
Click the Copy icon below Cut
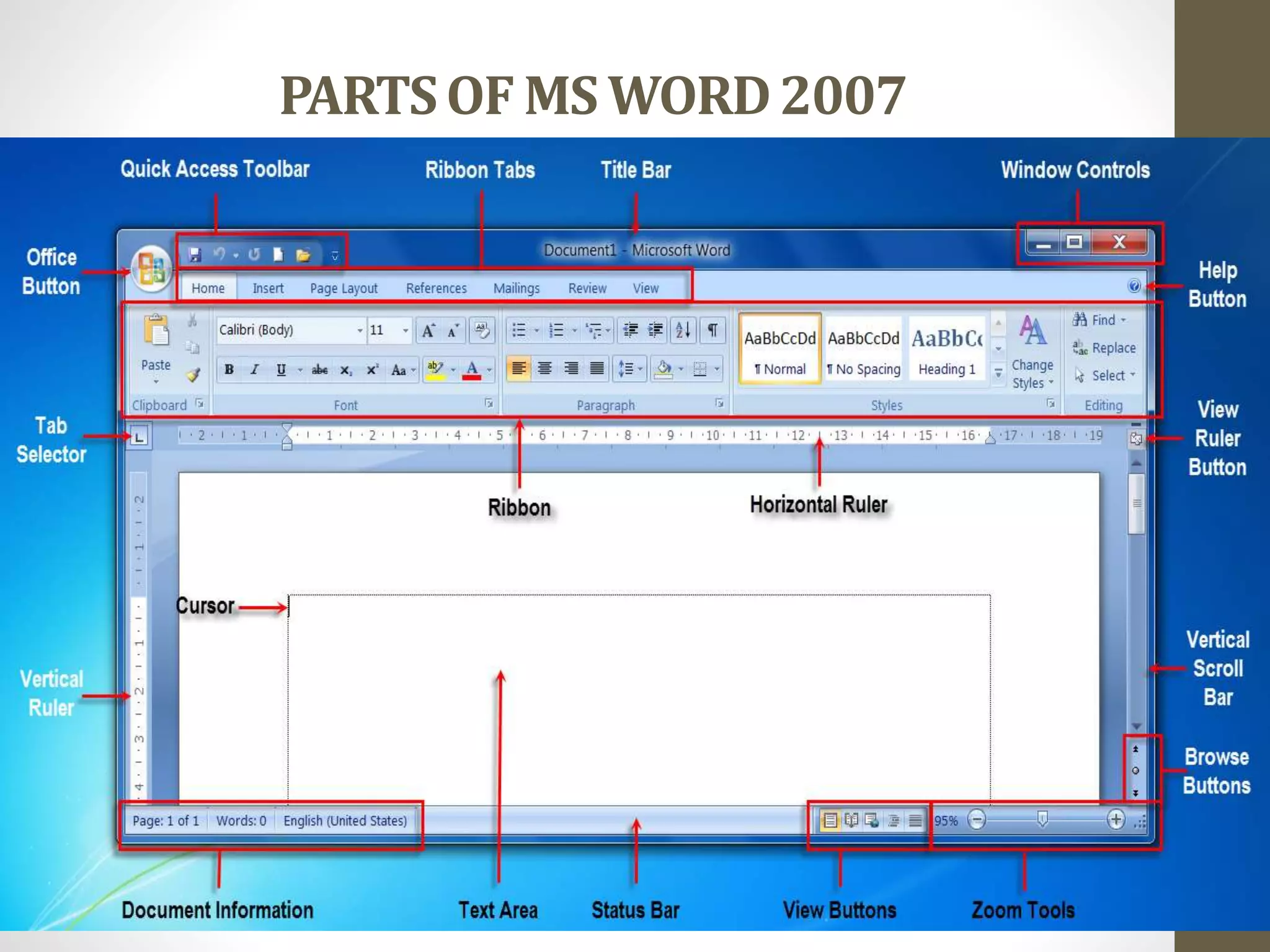pos(193,348)
